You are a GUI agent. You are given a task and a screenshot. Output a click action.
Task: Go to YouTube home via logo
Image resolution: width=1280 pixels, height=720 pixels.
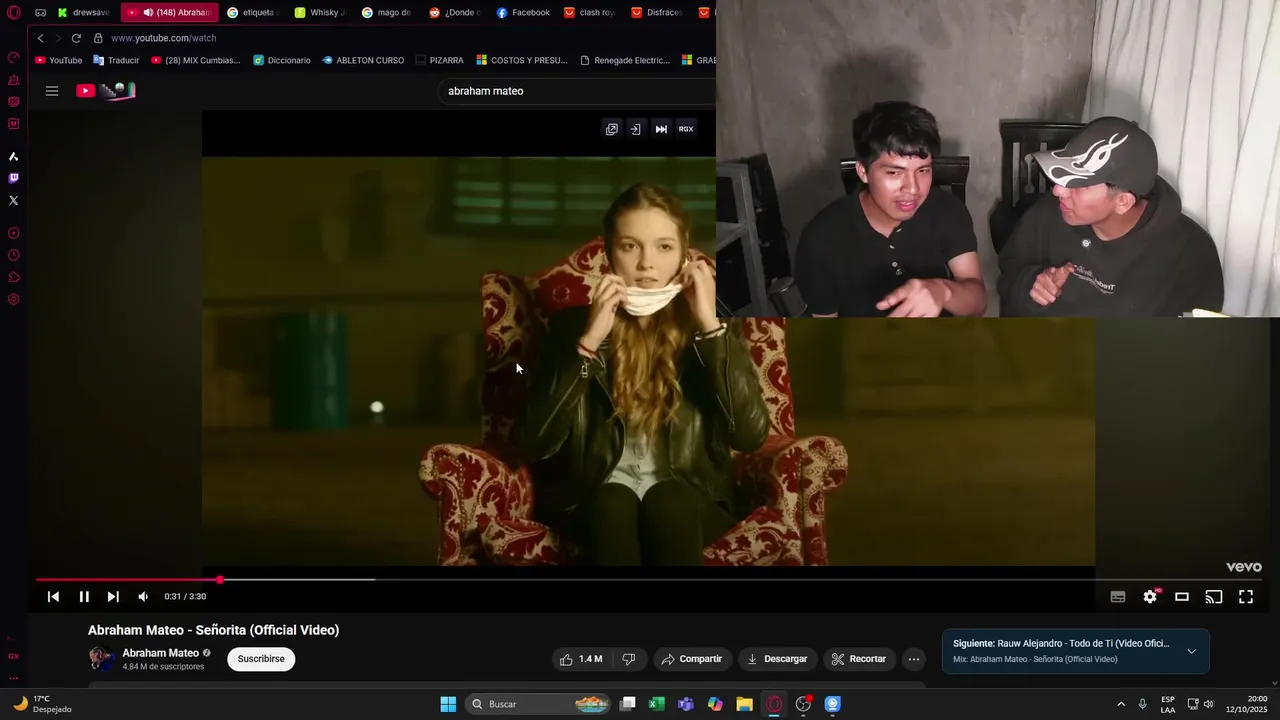[105, 91]
